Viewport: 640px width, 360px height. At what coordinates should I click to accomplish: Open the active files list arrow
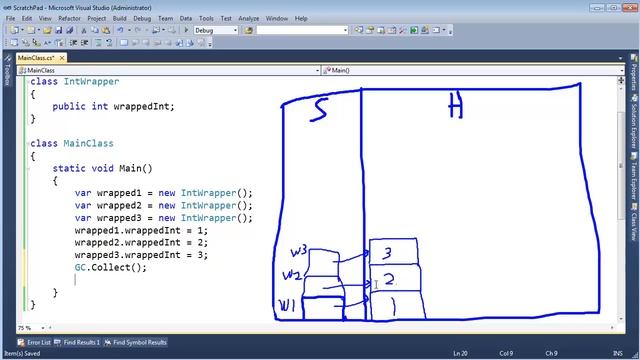click(620, 58)
